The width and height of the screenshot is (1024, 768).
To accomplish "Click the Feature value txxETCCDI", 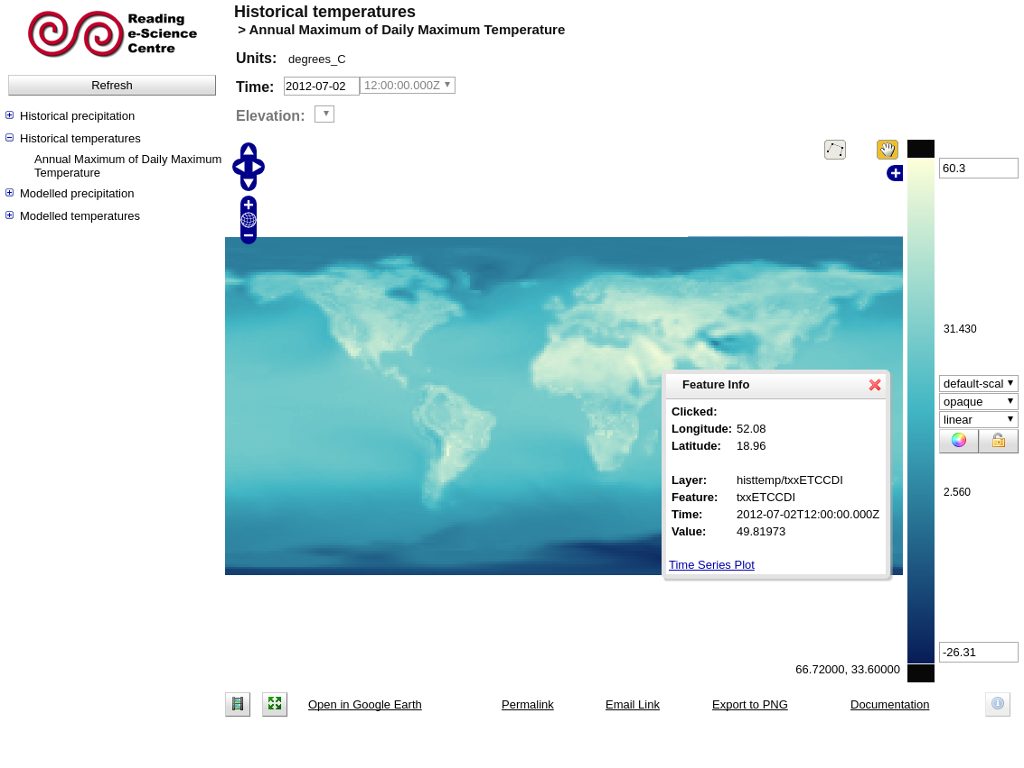I will click(x=765, y=497).
